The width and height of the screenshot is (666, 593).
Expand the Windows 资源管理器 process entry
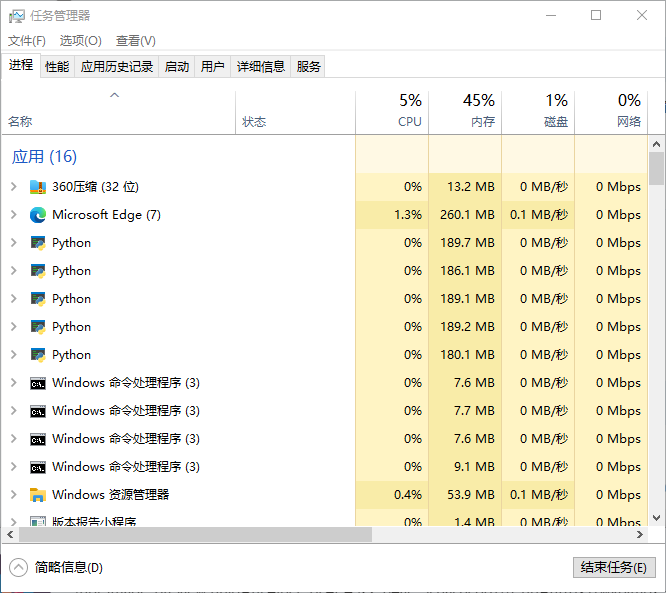(13, 495)
